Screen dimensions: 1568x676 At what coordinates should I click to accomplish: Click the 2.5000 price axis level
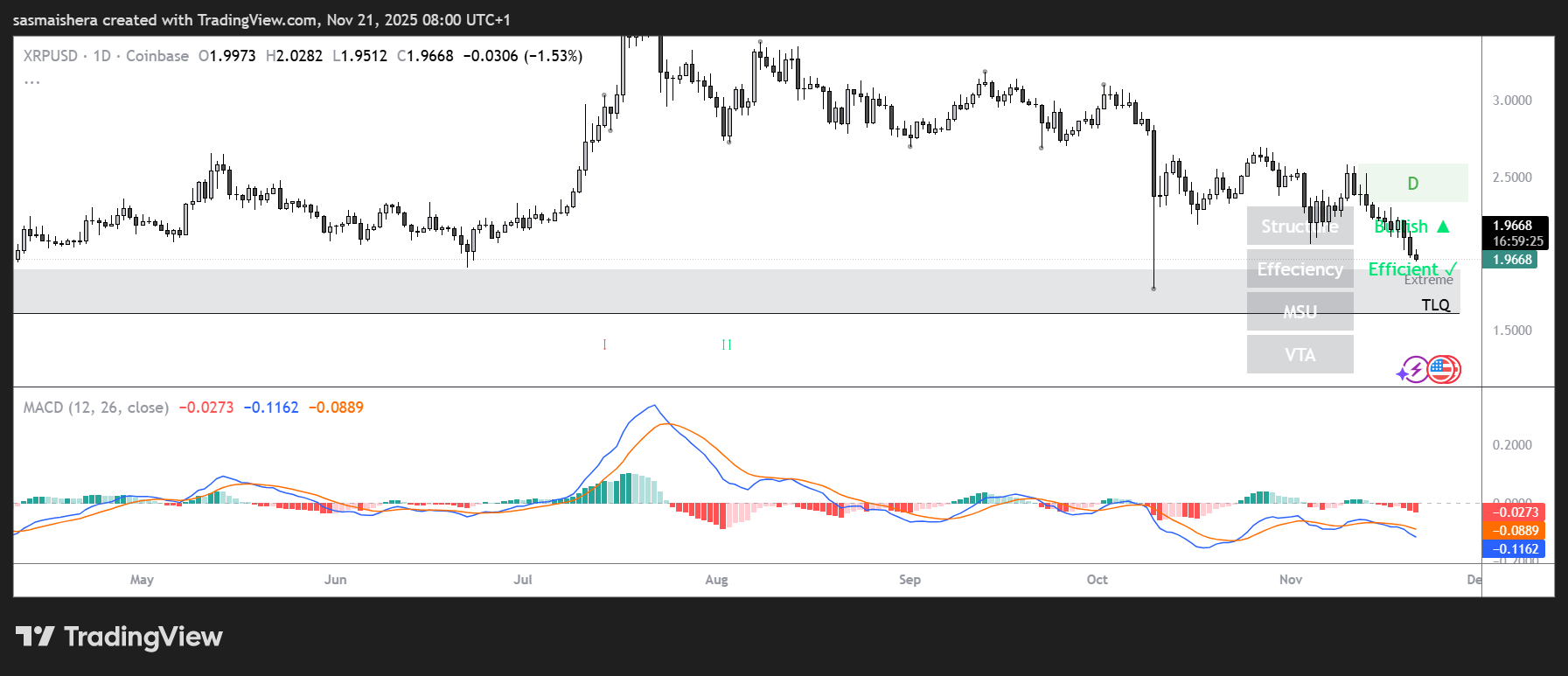[x=1512, y=178]
